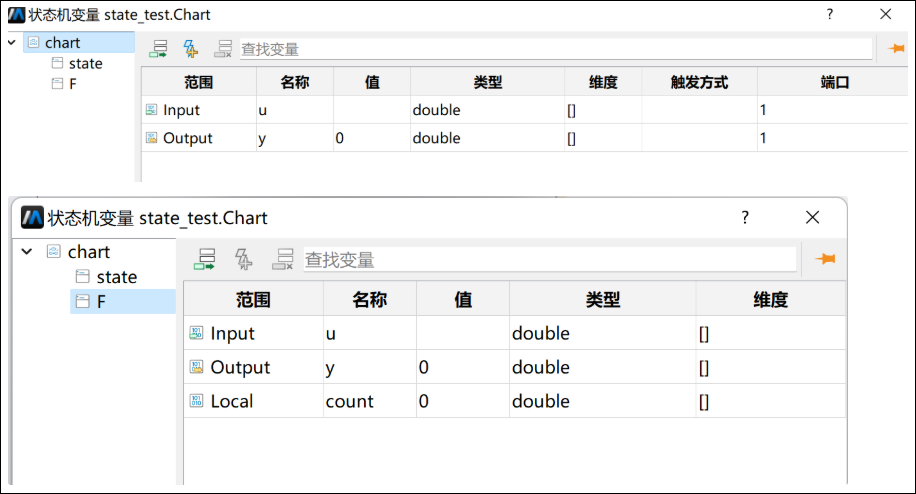Collapse chart node in lower window tree
The height and width of the screenshot is (494, 916).
click(x=27, y=252)
